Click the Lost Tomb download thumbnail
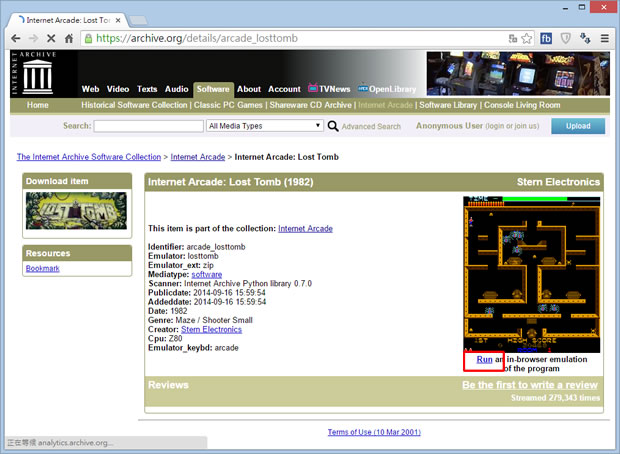This screenshot has height=454, width=620. click(76, 210)
